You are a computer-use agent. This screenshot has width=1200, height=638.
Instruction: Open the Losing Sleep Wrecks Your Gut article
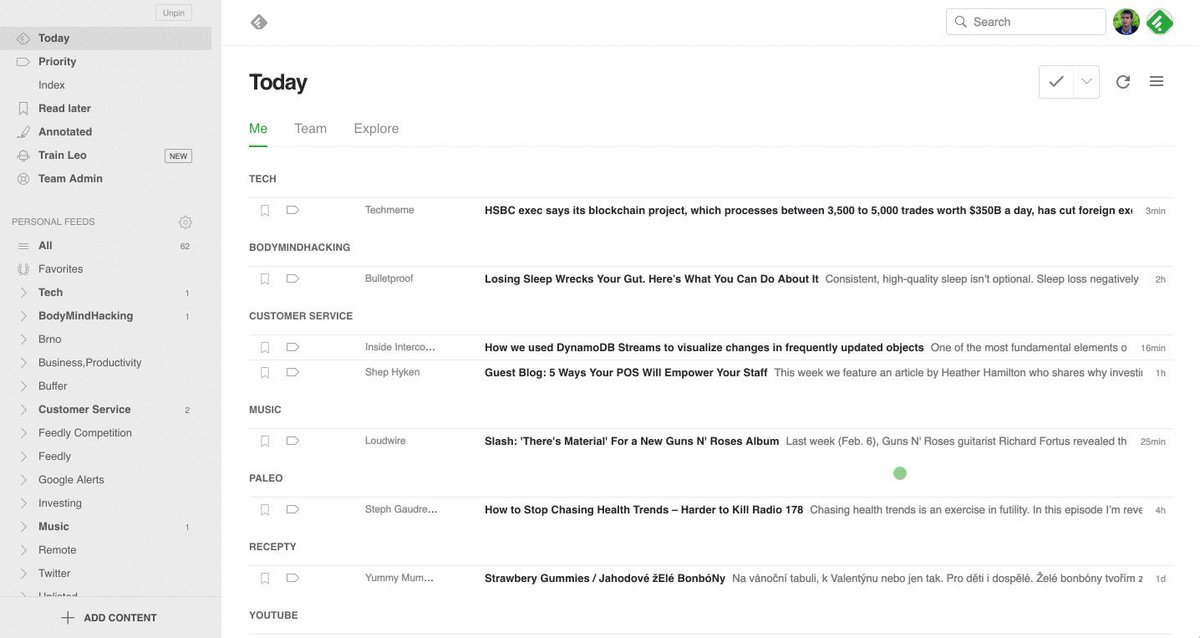[651, 279]
